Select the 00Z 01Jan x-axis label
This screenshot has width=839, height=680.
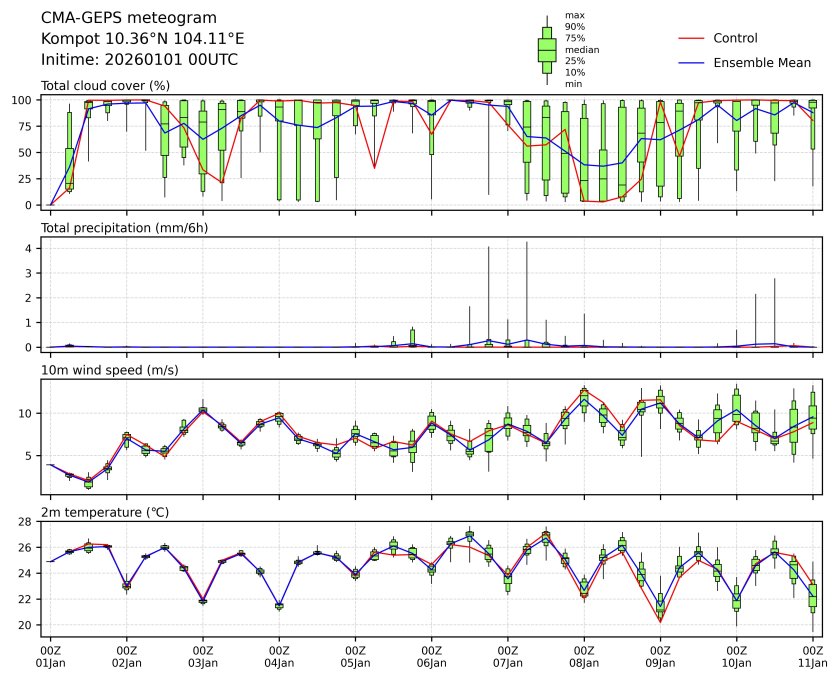50,656
